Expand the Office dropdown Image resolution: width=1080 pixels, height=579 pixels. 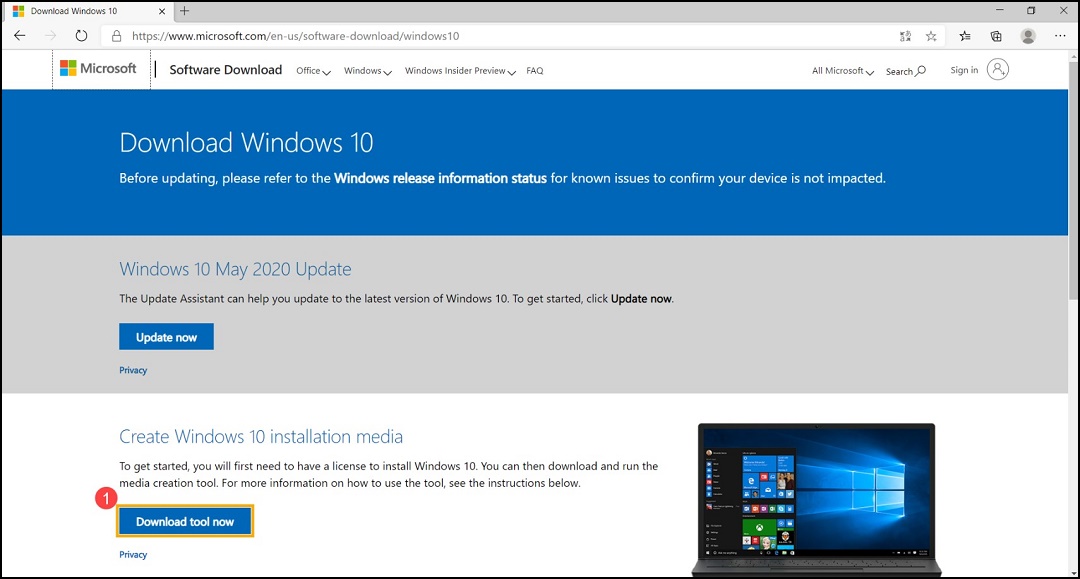pos(313,70)
